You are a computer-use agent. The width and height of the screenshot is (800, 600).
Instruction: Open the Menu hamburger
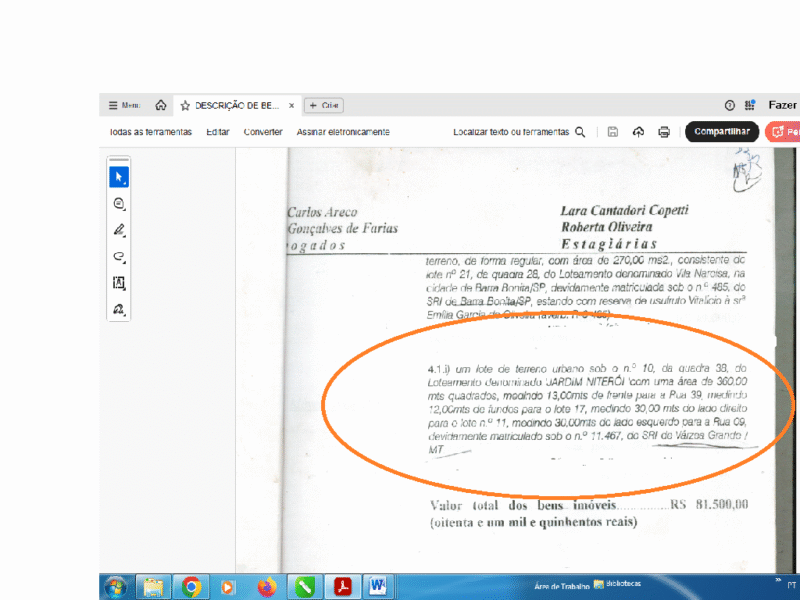click(x=124, y=105)
